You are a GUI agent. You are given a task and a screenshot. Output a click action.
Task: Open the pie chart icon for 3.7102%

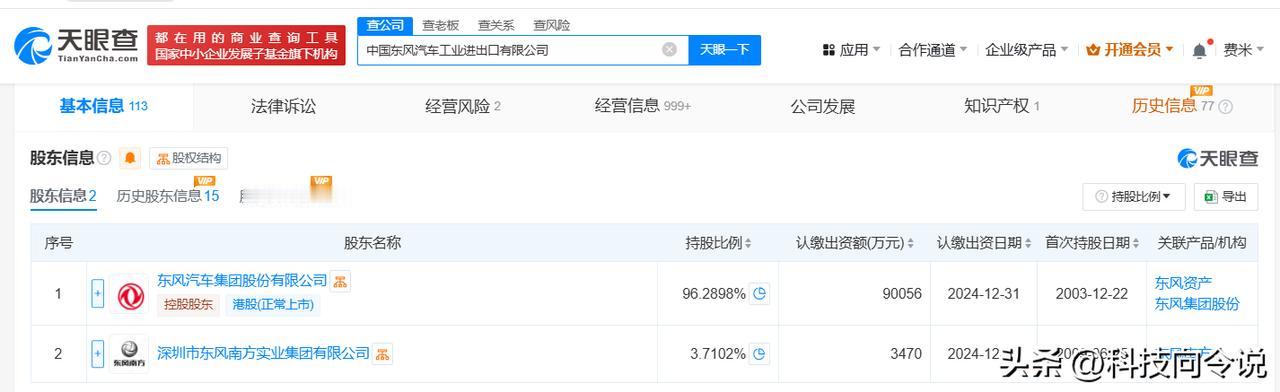point(760,353)
